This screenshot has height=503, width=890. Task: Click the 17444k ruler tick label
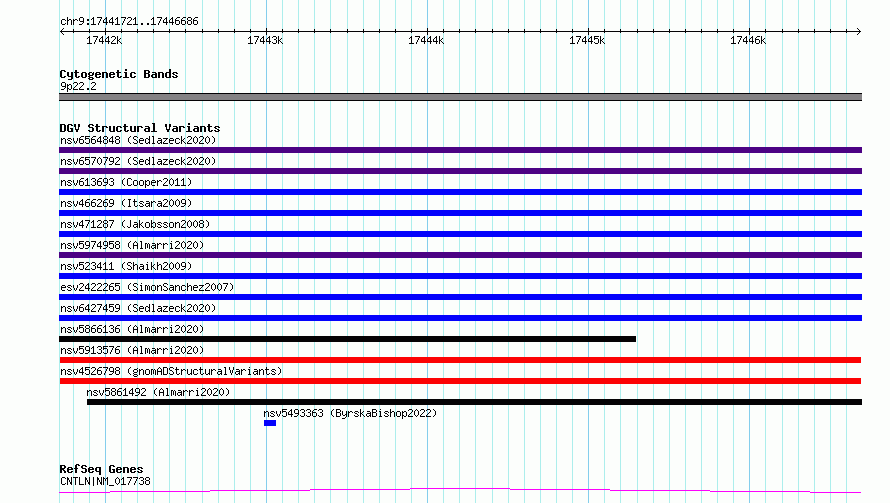[x=426, y=40]
